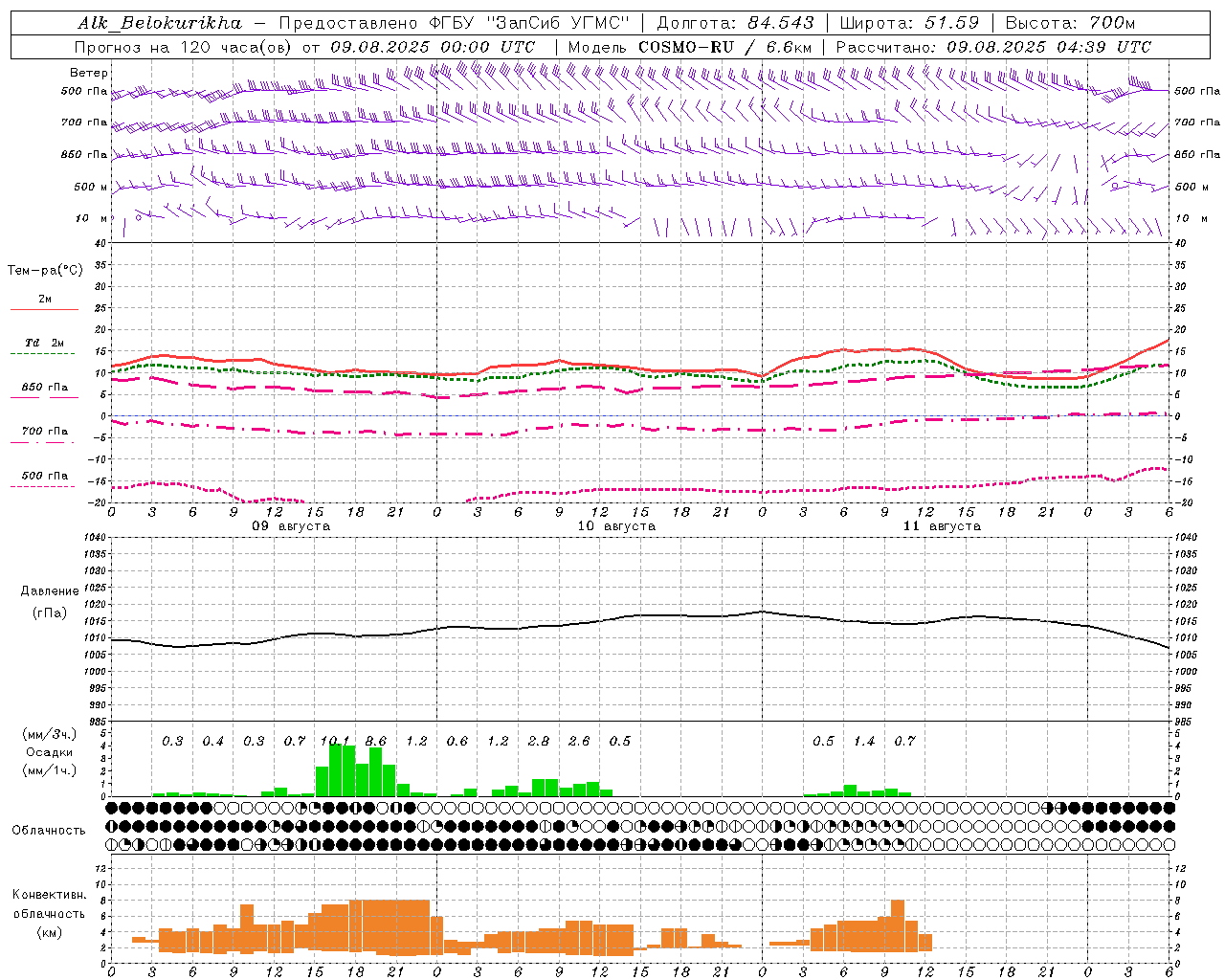Click the 'Высота: 700м' header value
The width and height of the screenshot is (1225, 980).
1070,23
